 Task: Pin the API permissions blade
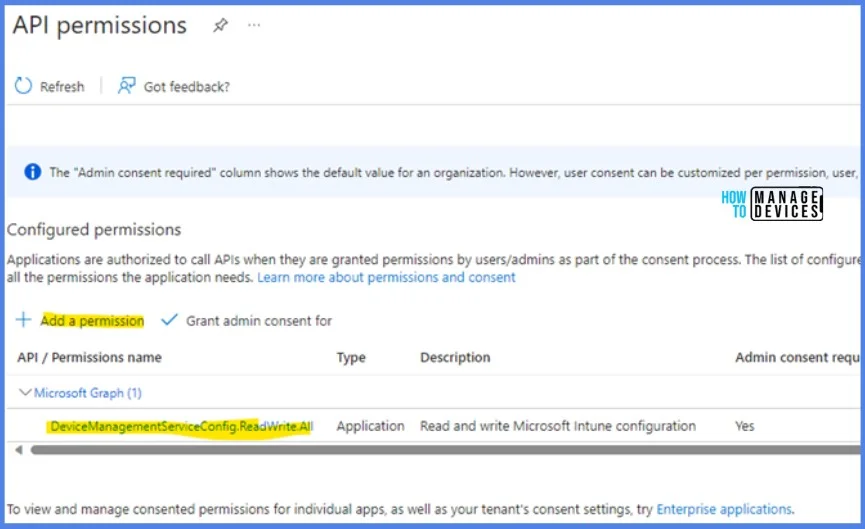click(220, 25)
